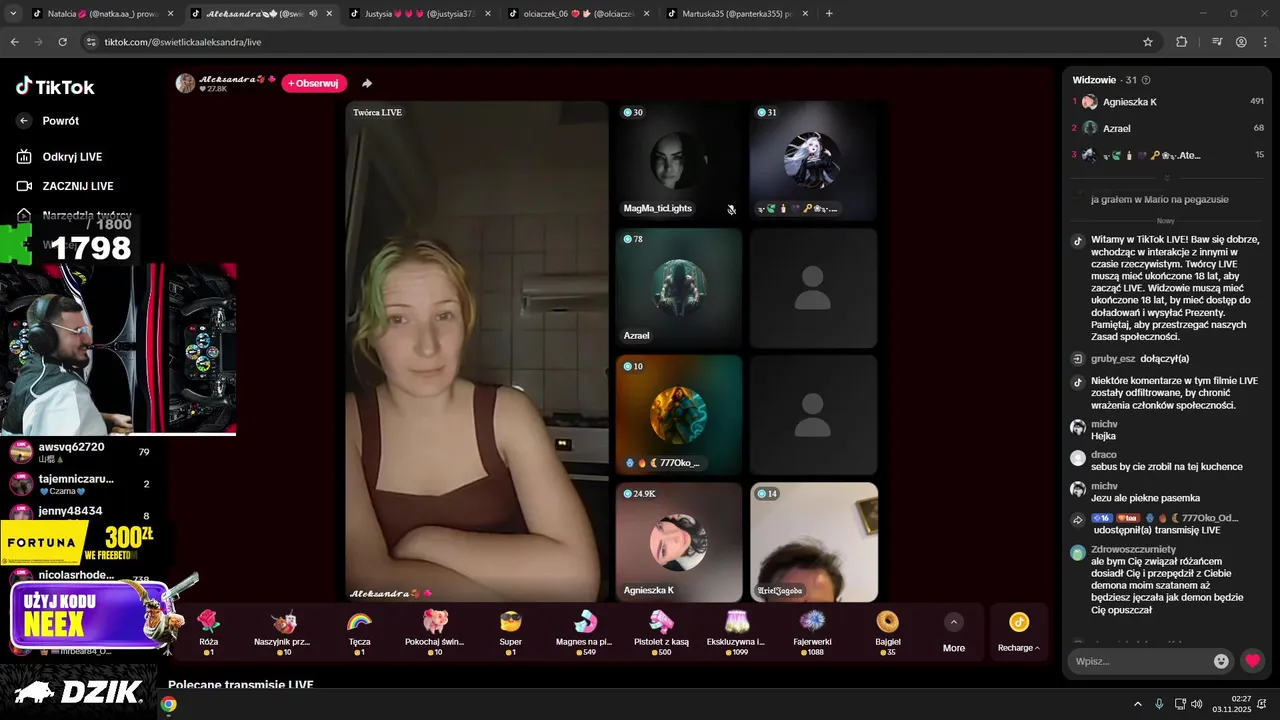Viewport: 1280px width, 720px height.
Task: Select the 777Oko guest tile
Action: 678,414
